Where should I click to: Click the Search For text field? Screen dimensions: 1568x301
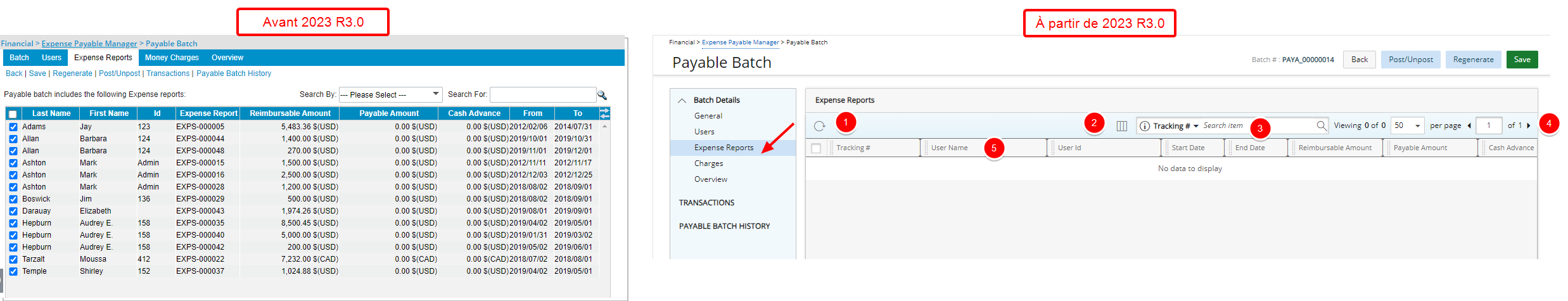tap(543, 94)
